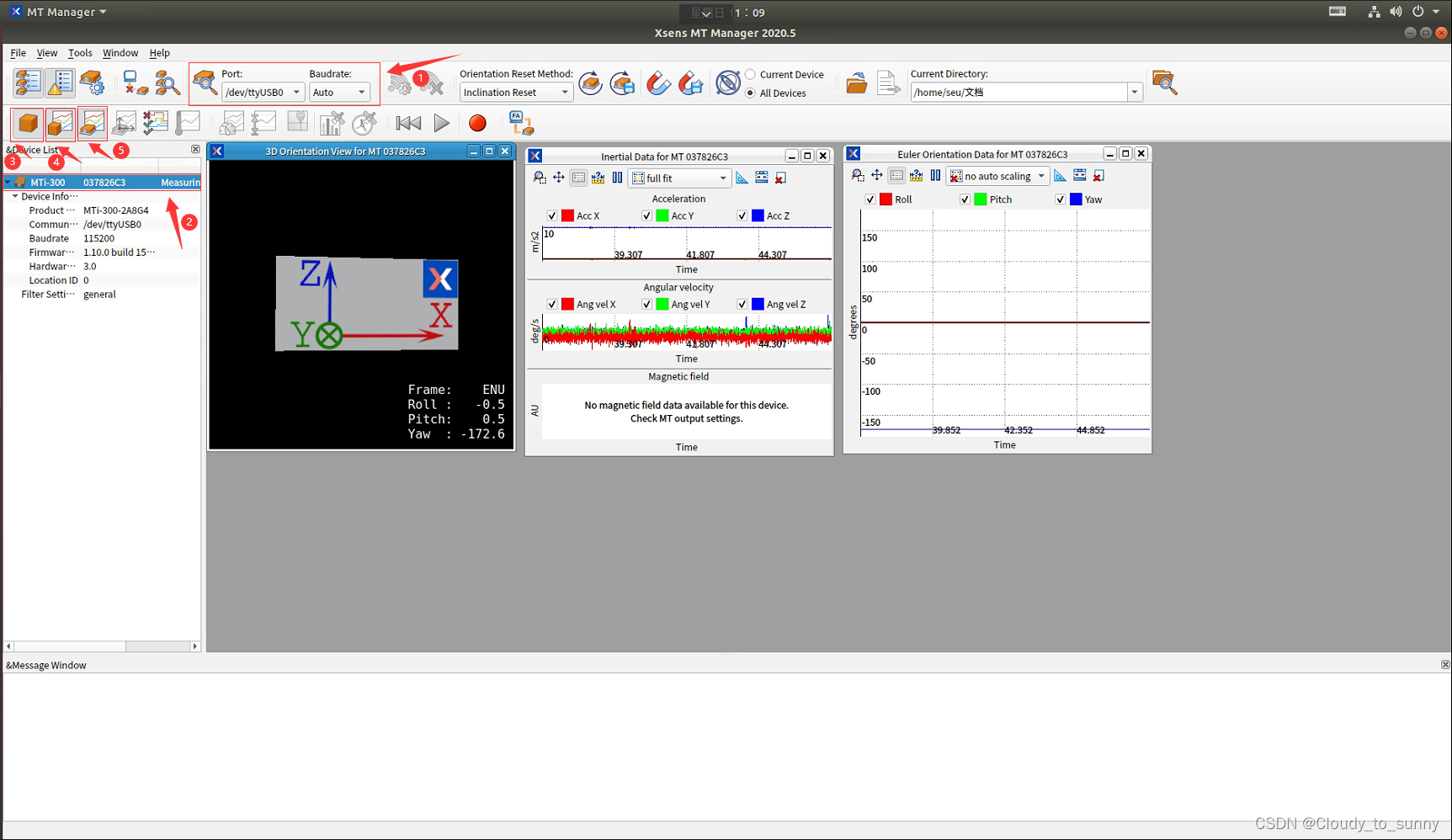1452x840 pixels.
Task: Browse directory with folder magnifier icon
Action: 1165,82
